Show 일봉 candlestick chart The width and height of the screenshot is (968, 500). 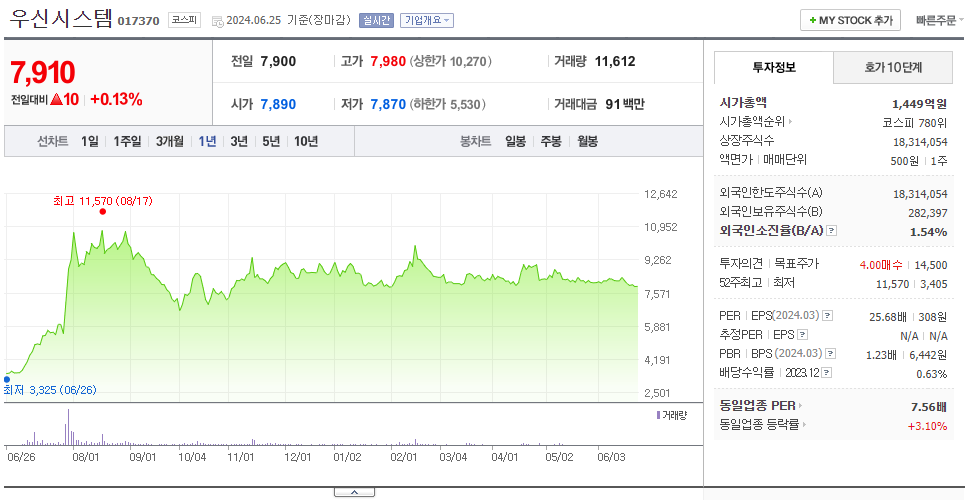click(x=515, y=141)
